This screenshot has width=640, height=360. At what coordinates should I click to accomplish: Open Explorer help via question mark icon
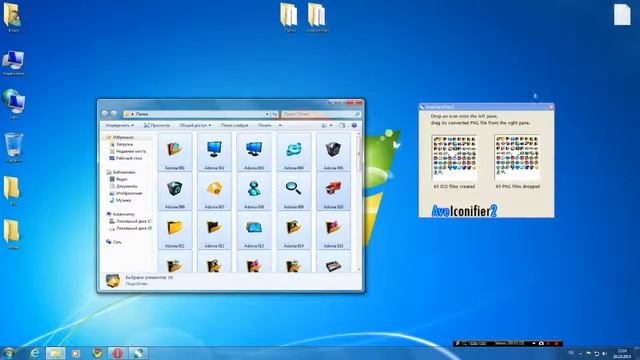click(x=354, y=125)
